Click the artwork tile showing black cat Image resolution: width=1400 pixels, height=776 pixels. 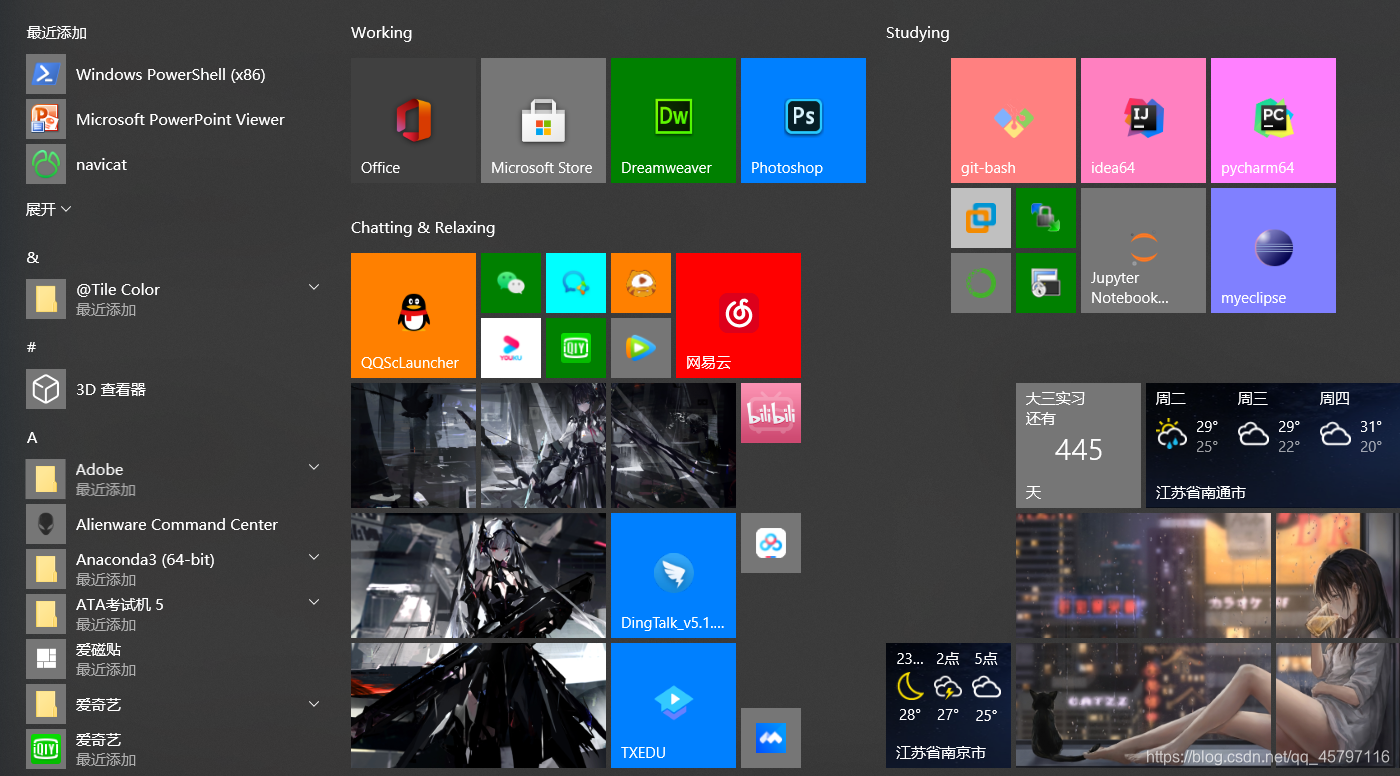pos(1143,705)
